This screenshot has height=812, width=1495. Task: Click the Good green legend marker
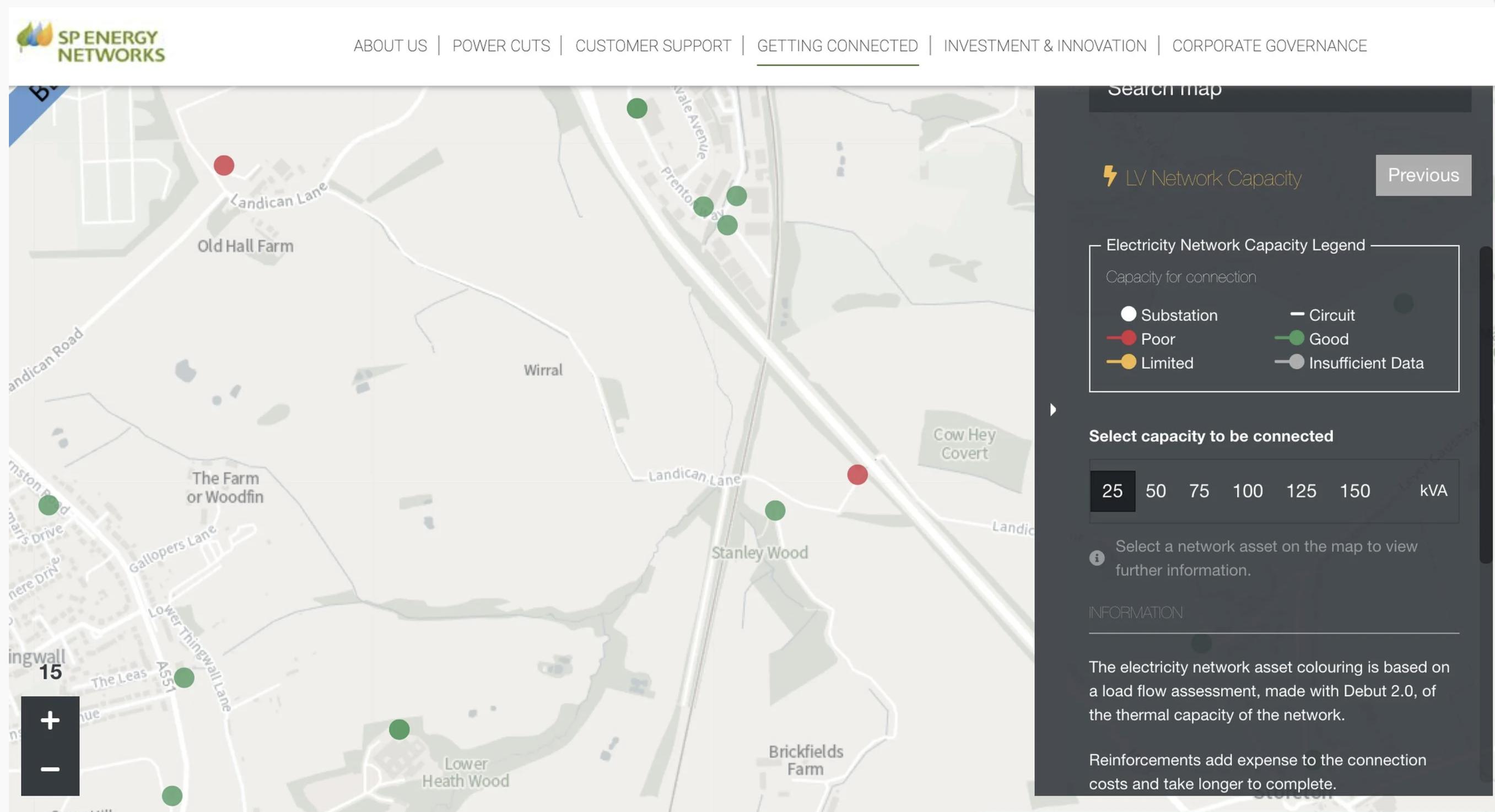click(x=1296, y=338)
